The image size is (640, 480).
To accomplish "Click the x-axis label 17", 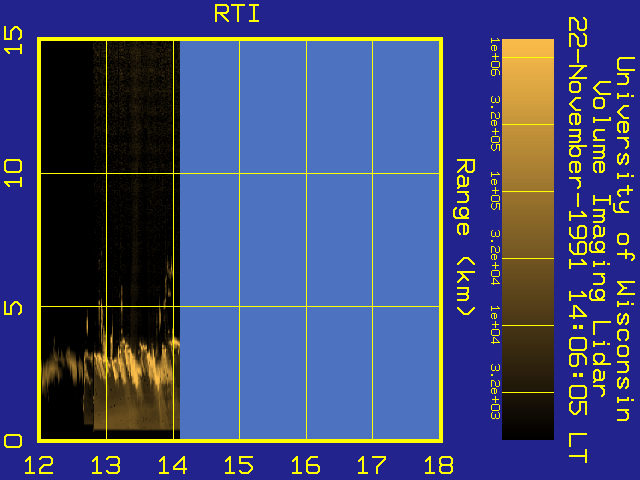I will point(372,465).
